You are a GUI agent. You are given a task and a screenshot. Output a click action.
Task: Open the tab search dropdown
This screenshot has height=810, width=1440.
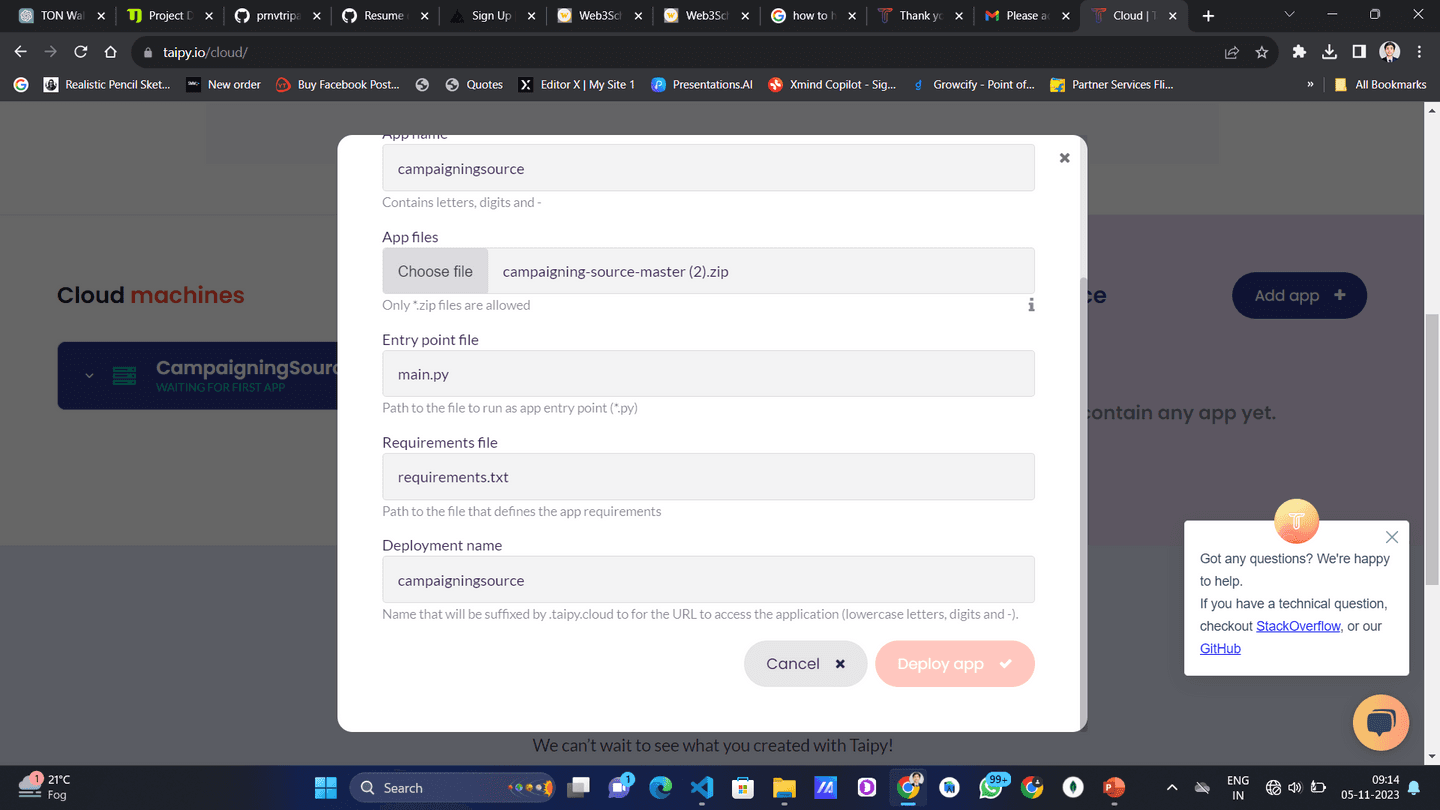(x=1289, y=15)
